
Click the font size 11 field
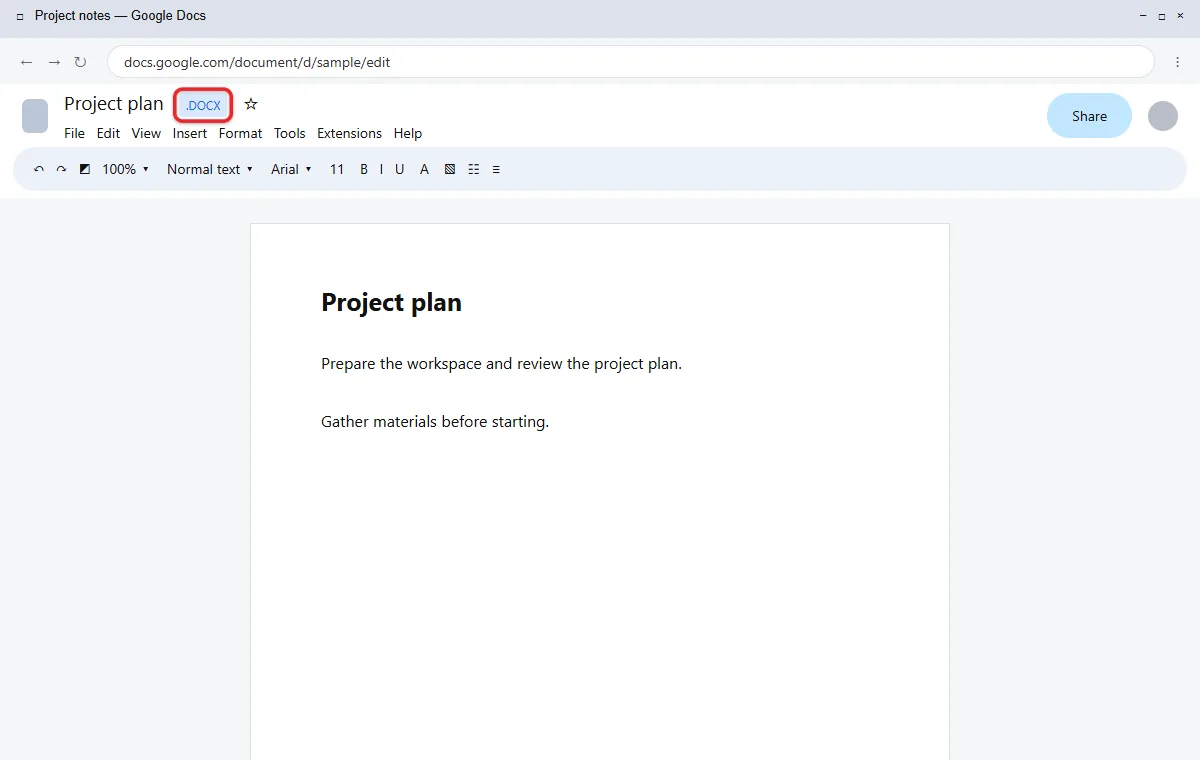[x=337, y=169]
